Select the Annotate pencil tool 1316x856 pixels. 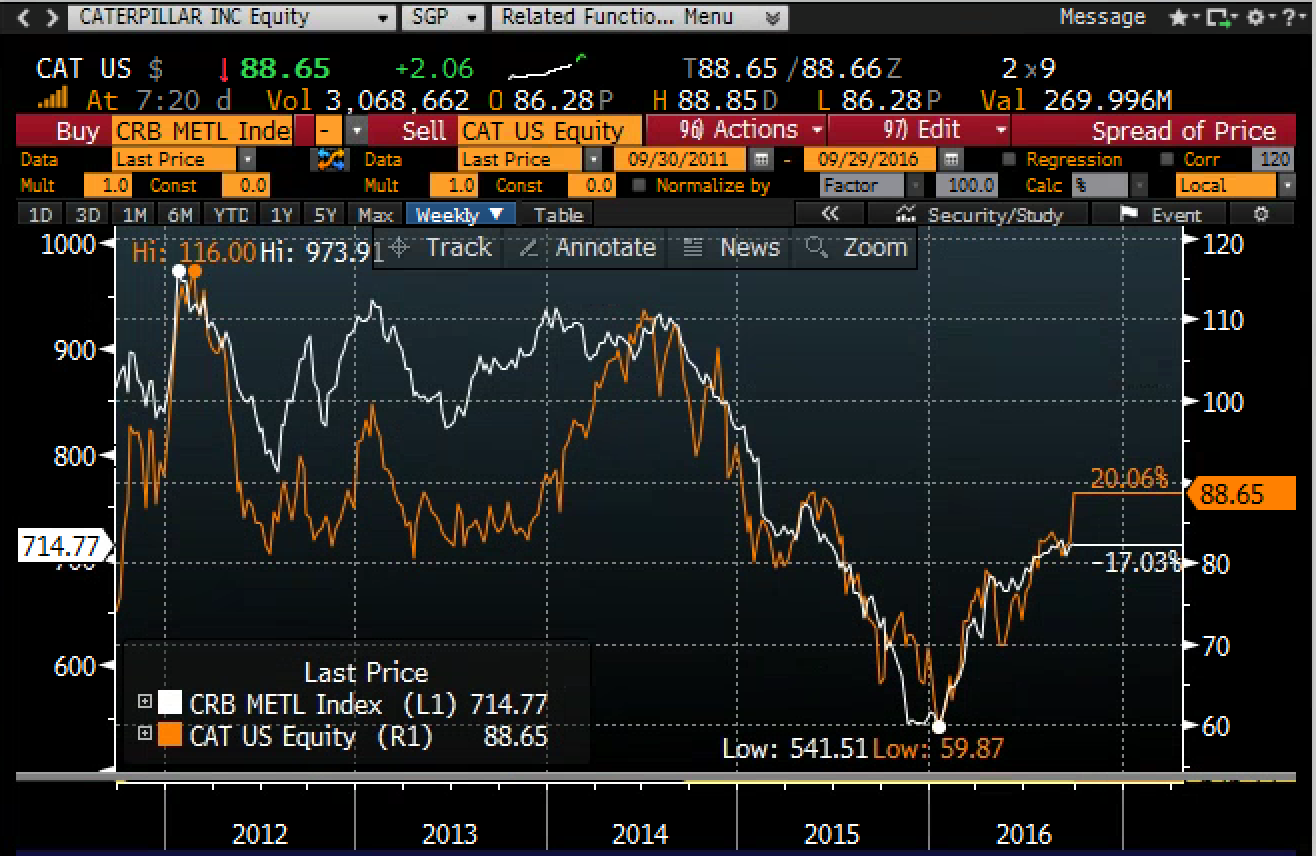[x=587, y=248]
